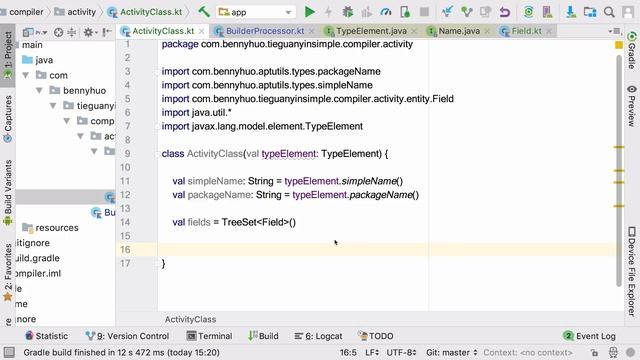Toggle tool window bars icon in status corner
Screen dimensions: 640x360
(9, 352)
